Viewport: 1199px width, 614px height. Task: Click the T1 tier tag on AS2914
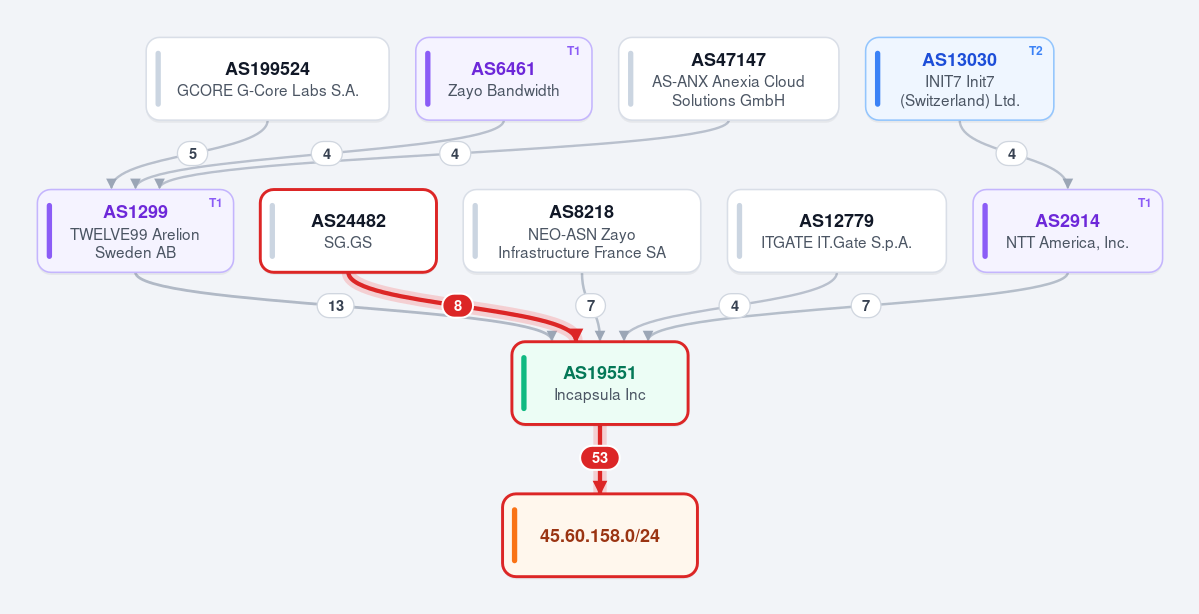point(1144,203)
